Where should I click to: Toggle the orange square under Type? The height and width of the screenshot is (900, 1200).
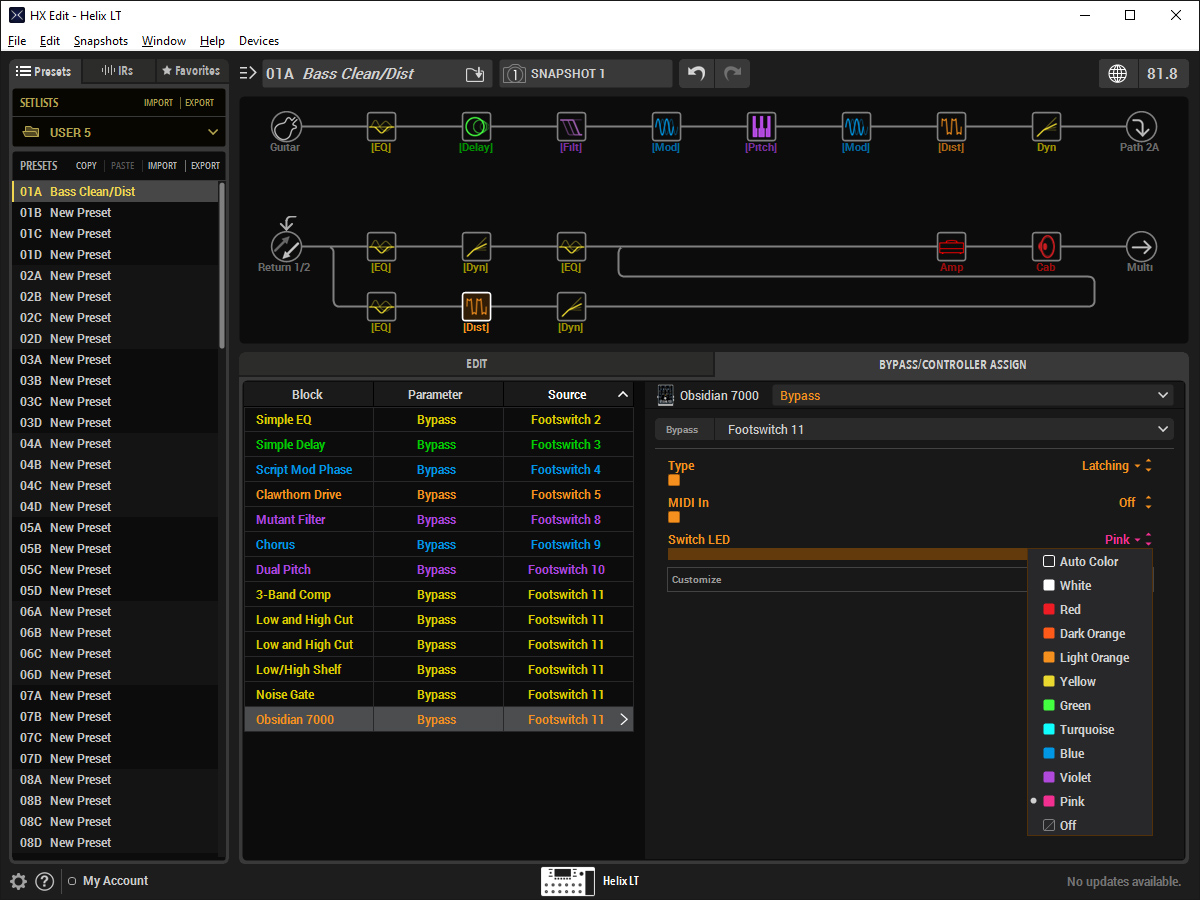coord(674,480)
